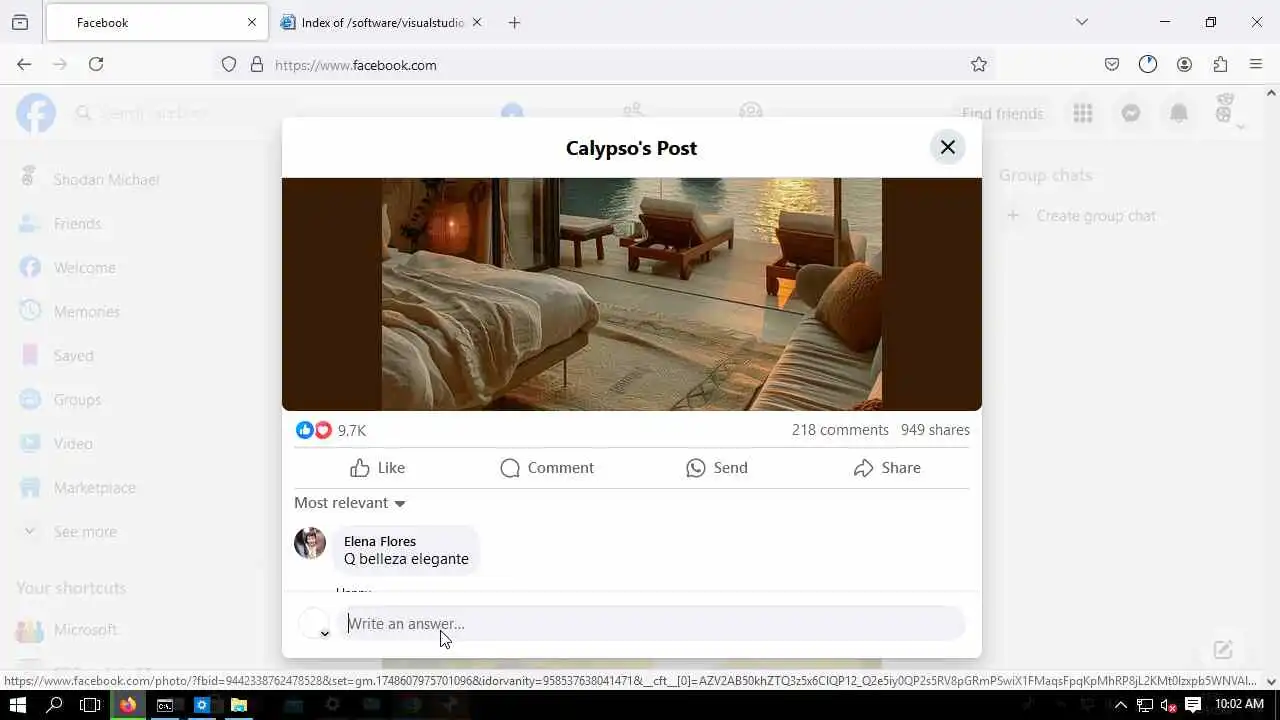Open Windows taskbar search
This screenshot has width=1280, height=720.
(x=55, y=705)
